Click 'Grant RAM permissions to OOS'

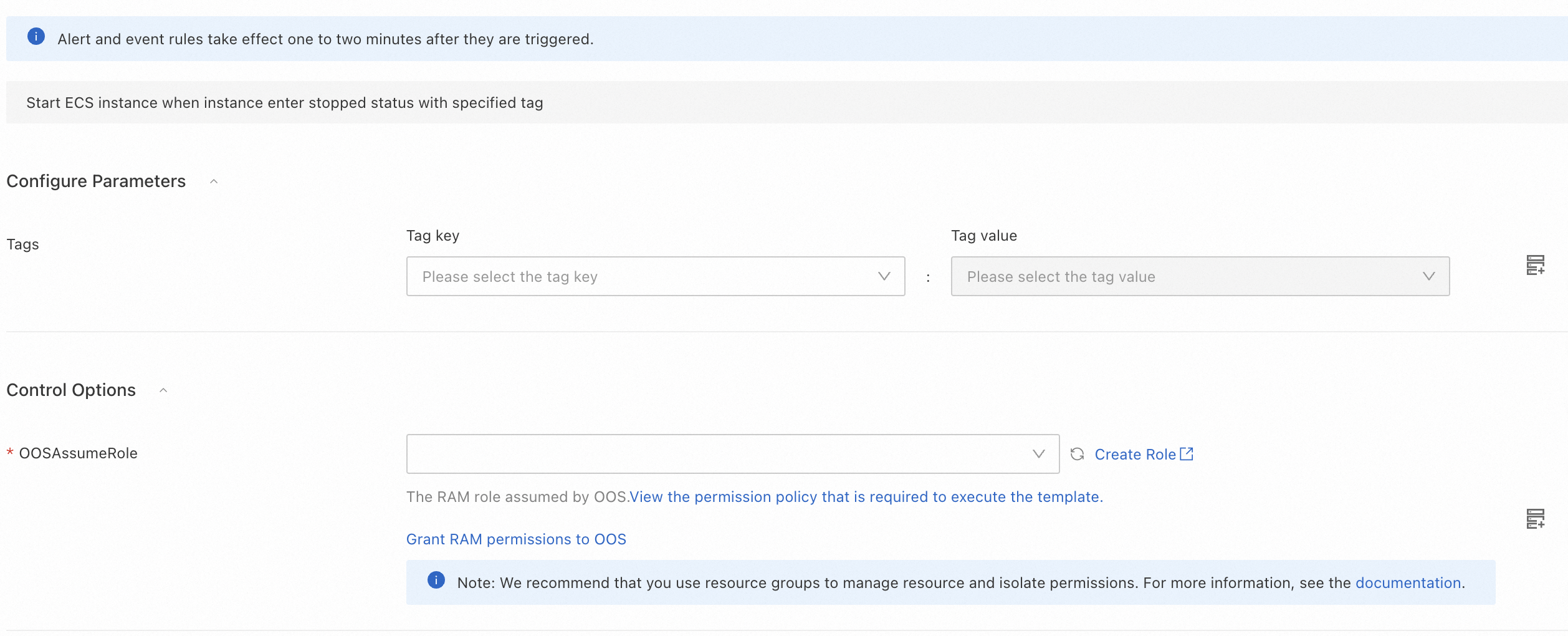(x=516, y=539)
